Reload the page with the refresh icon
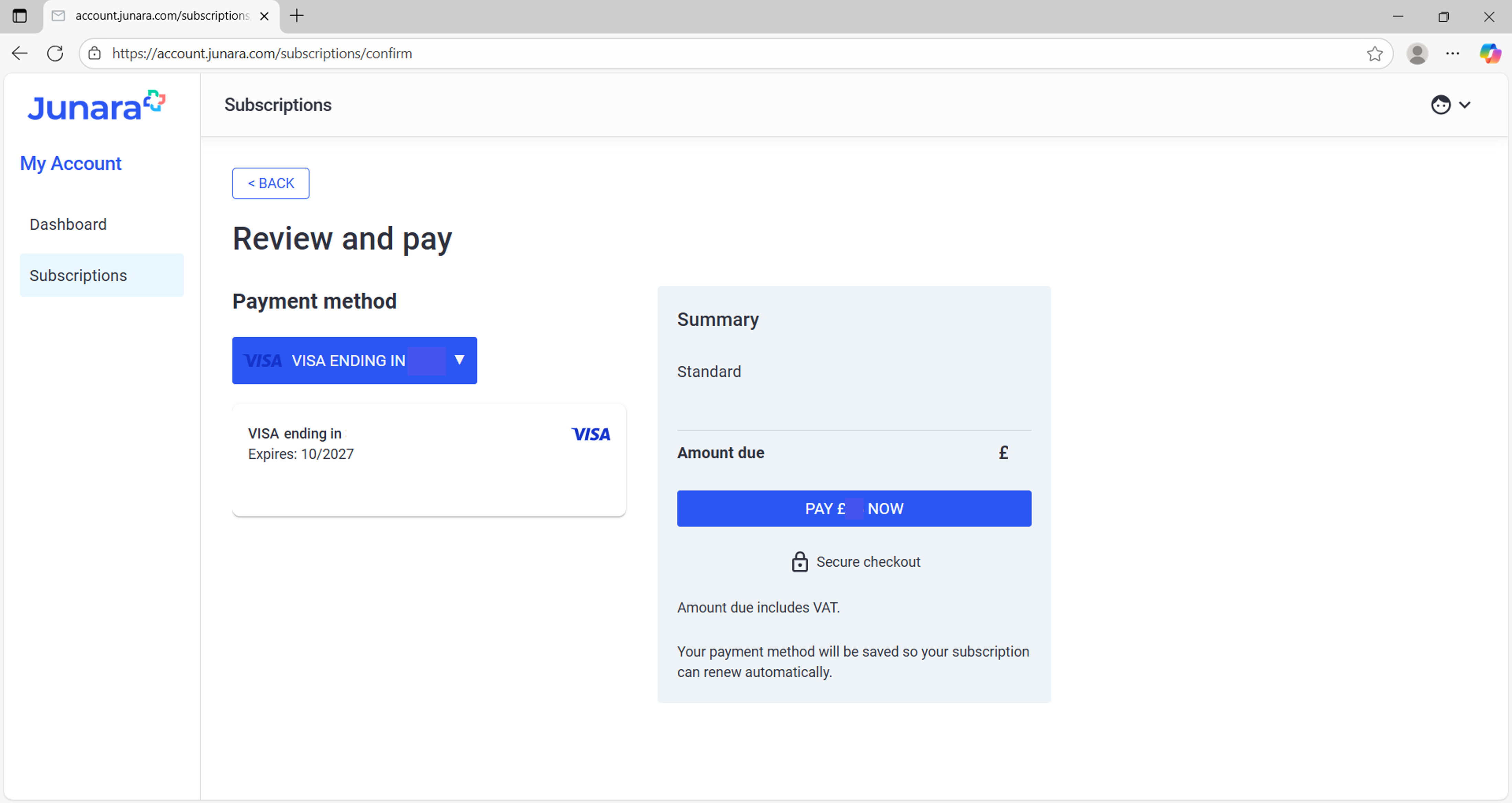This screenshot has width=1512, height=803. click(x=55, y=53)
